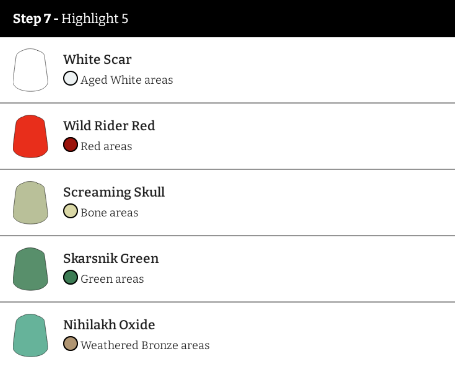The width and height of the screenshot is (455, 366).
Task: Open the Screaming Skull paint name
Action: [114, 192]
